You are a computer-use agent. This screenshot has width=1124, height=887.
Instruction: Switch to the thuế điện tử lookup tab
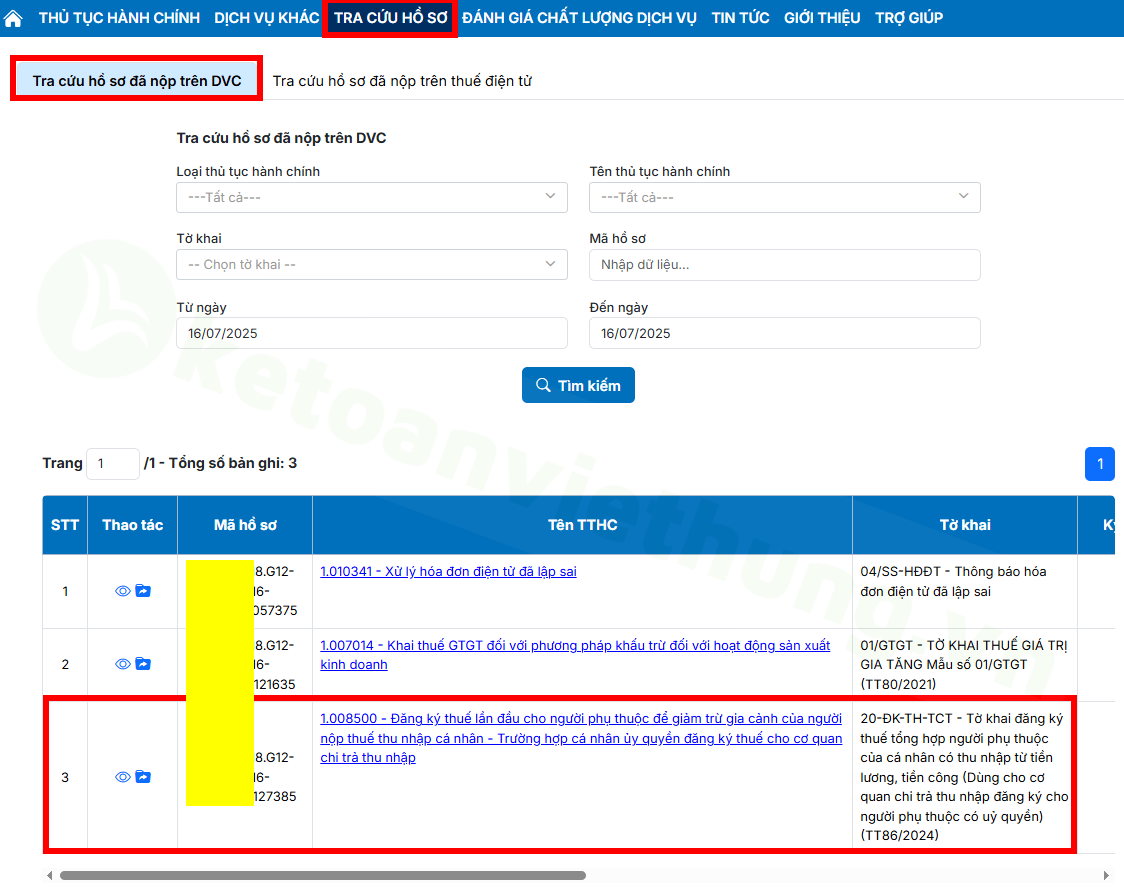[x=404, y=82]
